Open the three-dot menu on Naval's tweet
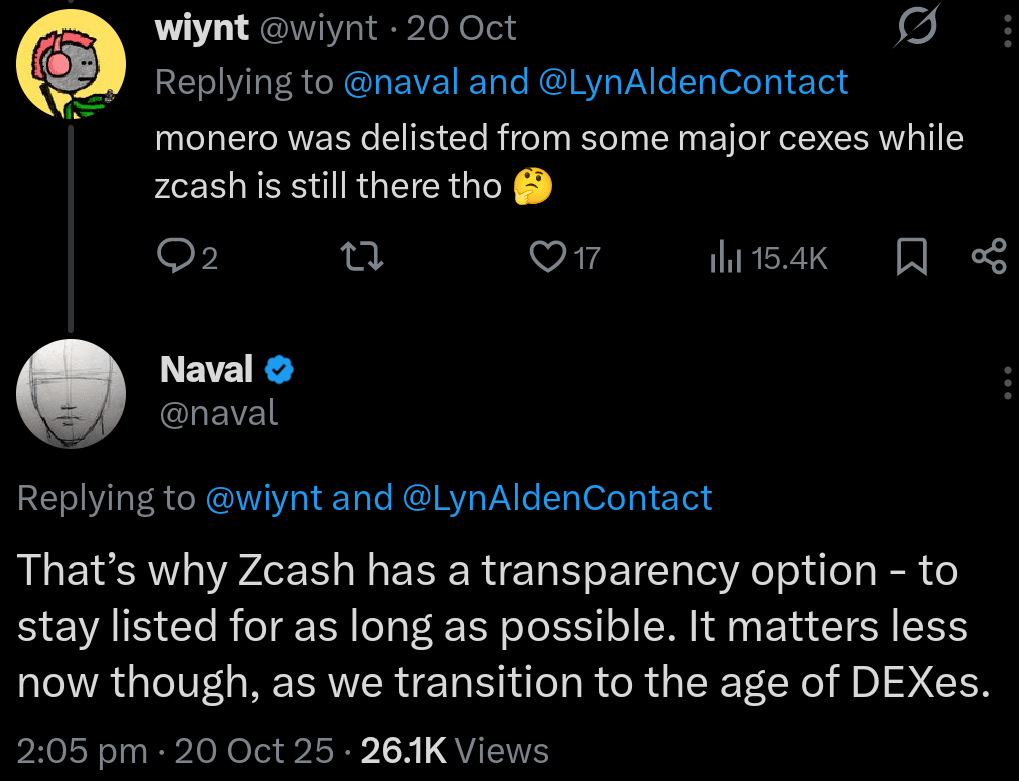Viewport: 1019px width, 781px height. click(x=1006, y=382)
